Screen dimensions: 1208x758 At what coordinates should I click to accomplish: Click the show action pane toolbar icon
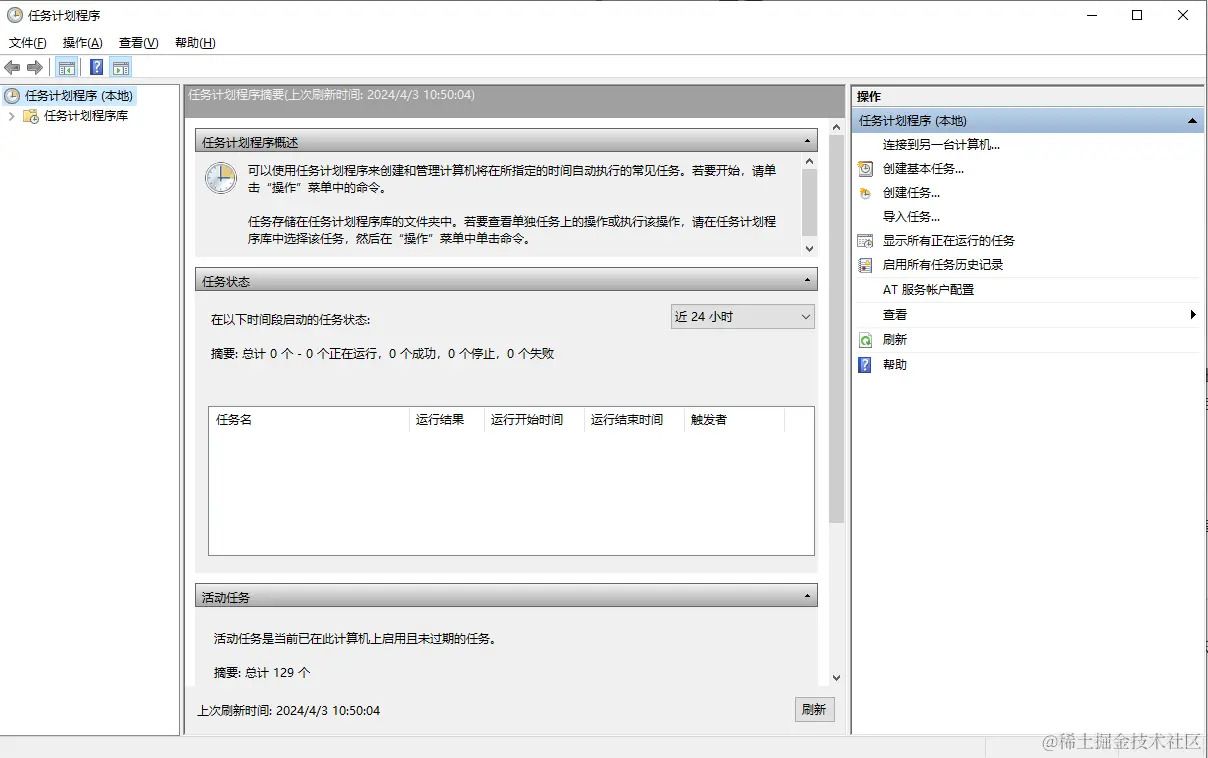tap(121, 67)
